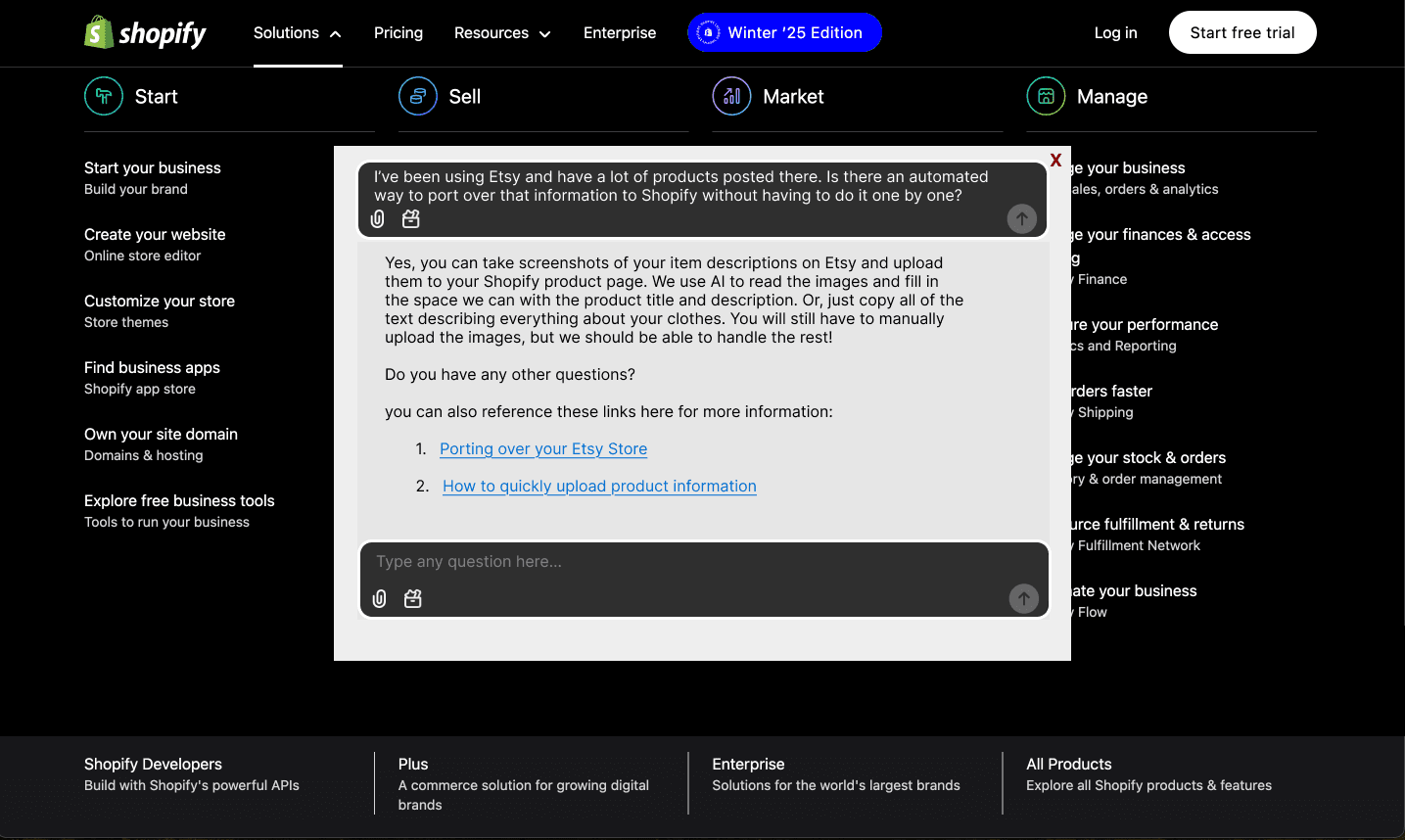Click the Start free trial button

pos(1242,32)
